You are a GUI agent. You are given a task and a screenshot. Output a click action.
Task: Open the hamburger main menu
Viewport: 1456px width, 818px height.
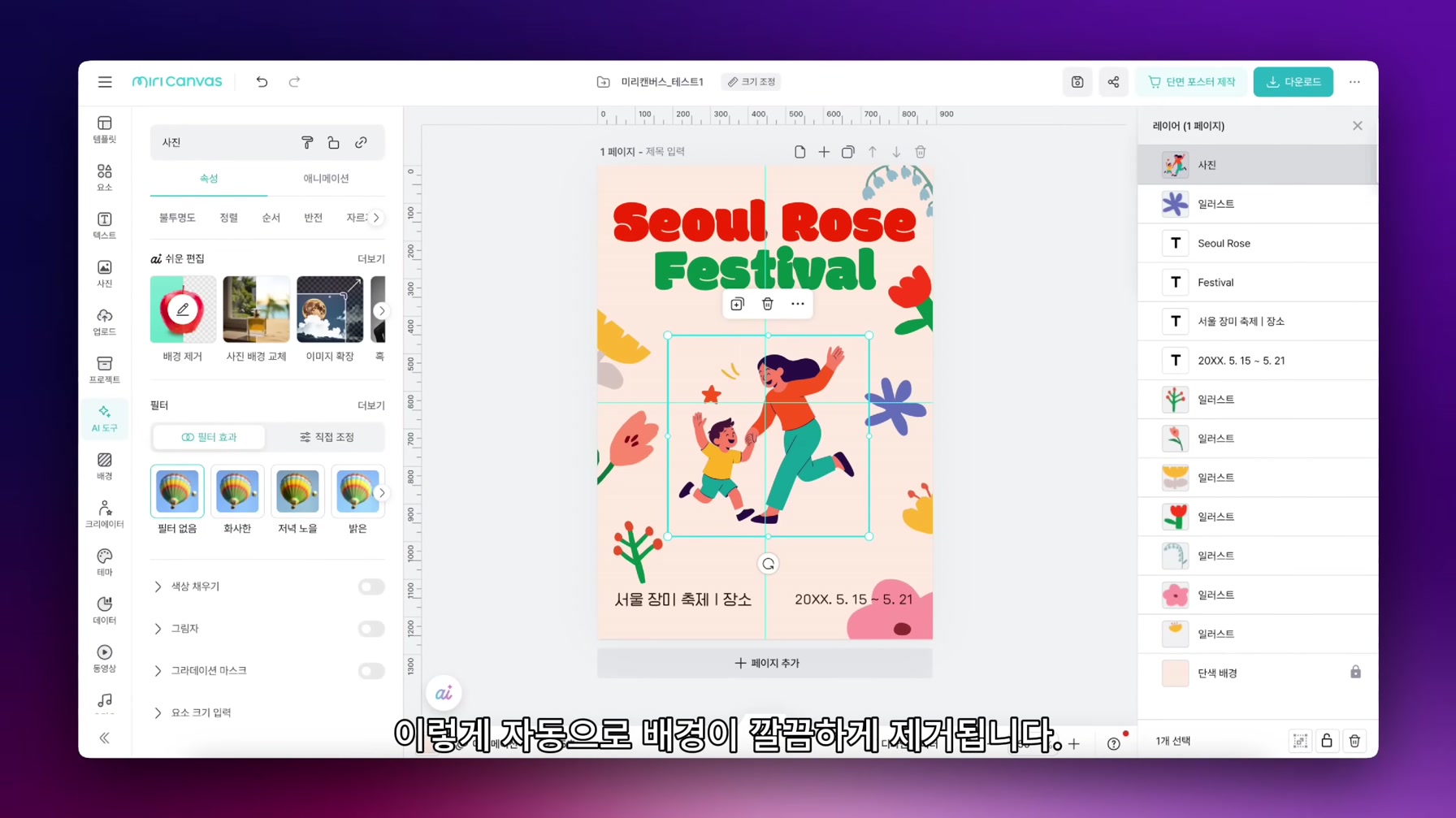coord(105,82)
